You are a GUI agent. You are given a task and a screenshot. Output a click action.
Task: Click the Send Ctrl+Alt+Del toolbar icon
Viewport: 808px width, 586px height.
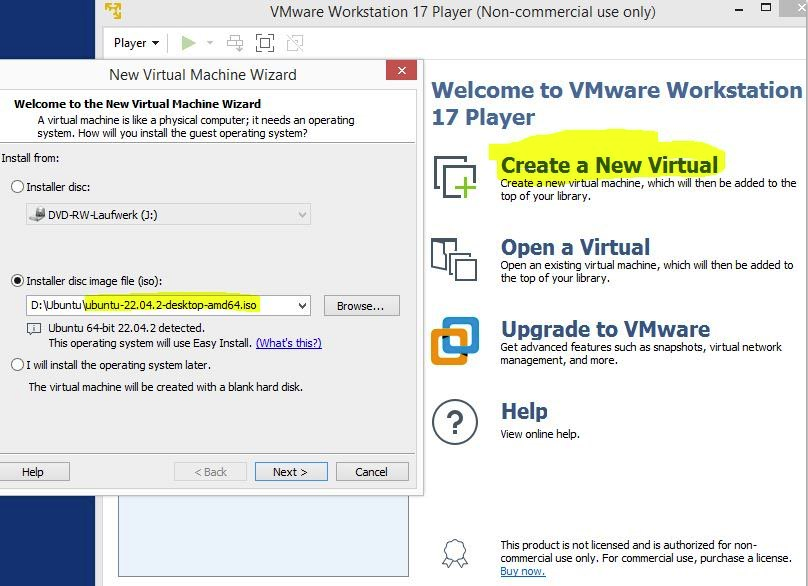point(235,43)
